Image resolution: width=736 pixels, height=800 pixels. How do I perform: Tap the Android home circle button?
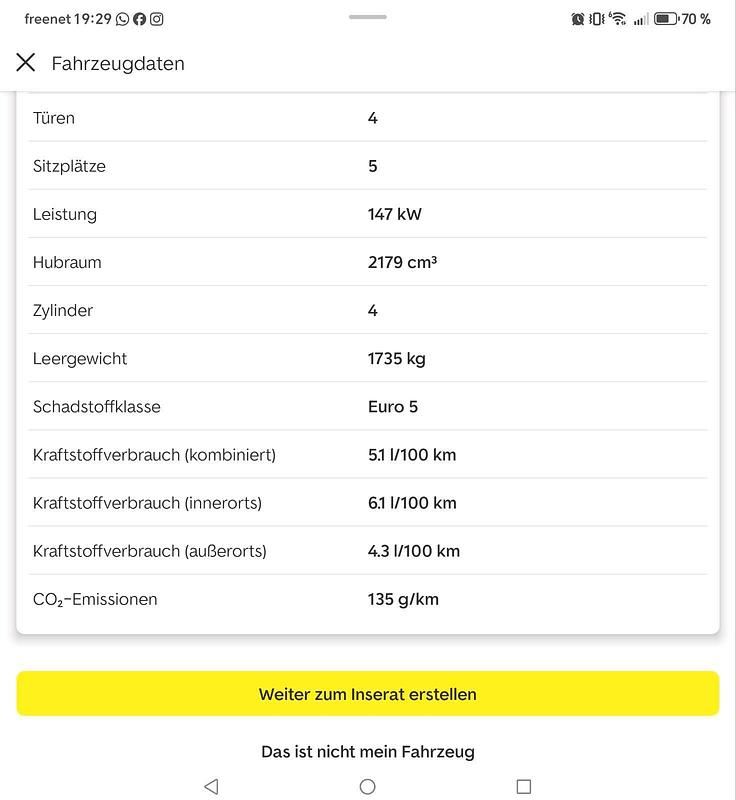point(367,786)
